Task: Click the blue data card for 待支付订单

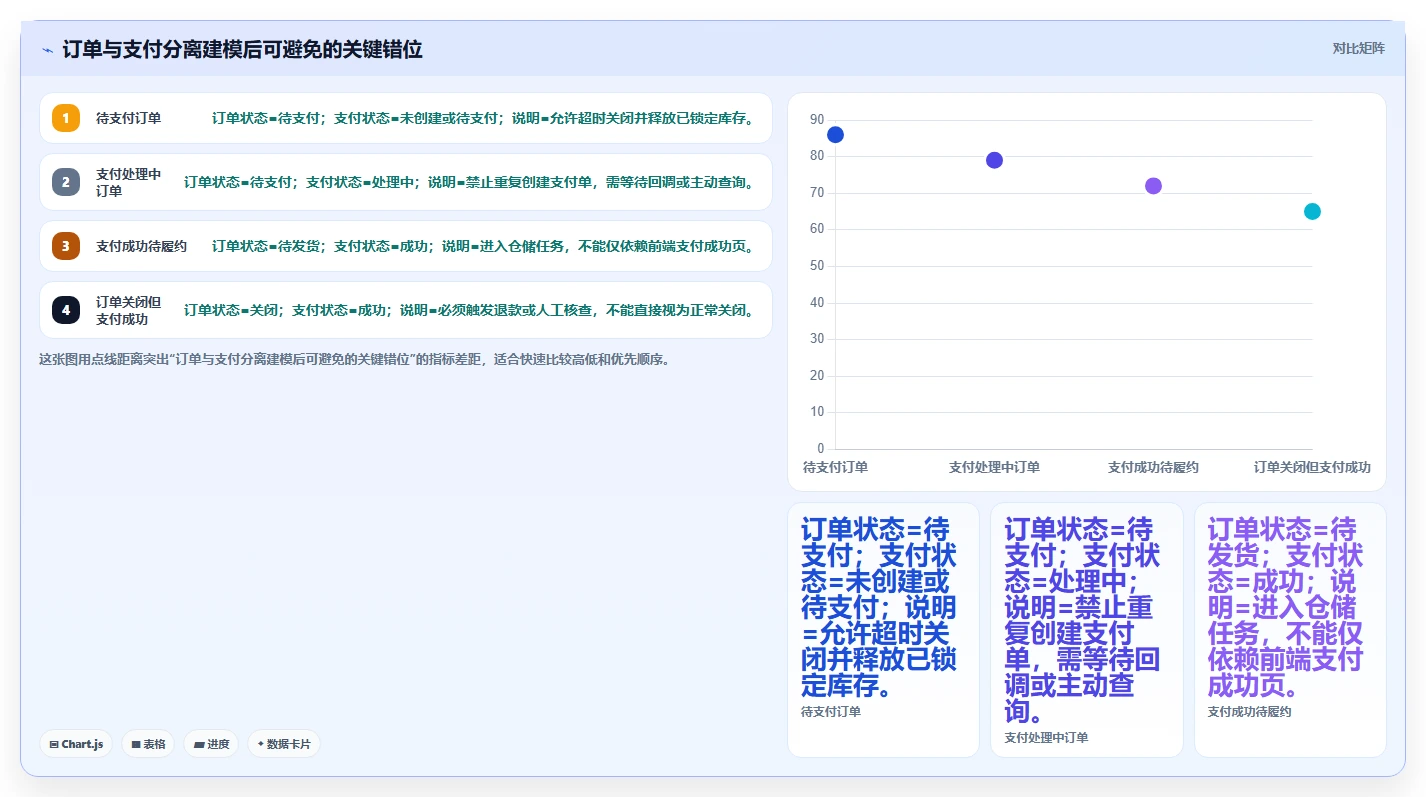Action: pyautogui.click(x=883, y=630)
